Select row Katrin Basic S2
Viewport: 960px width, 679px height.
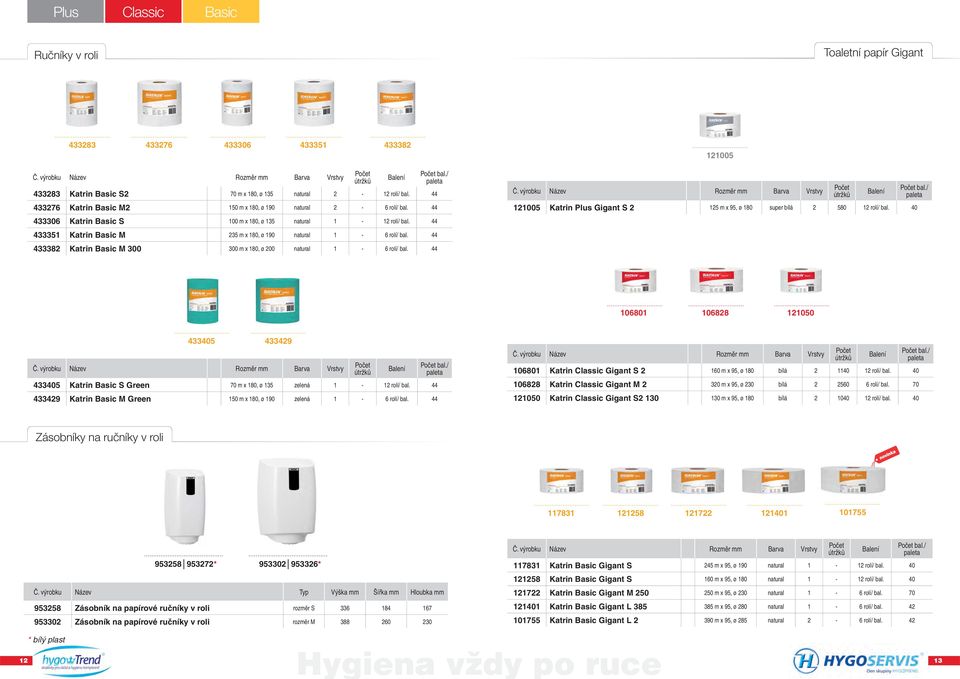(x=240, y=193)
